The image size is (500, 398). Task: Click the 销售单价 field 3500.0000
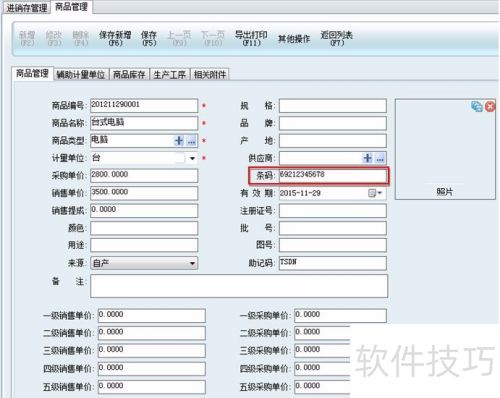(x=144, y=193)
